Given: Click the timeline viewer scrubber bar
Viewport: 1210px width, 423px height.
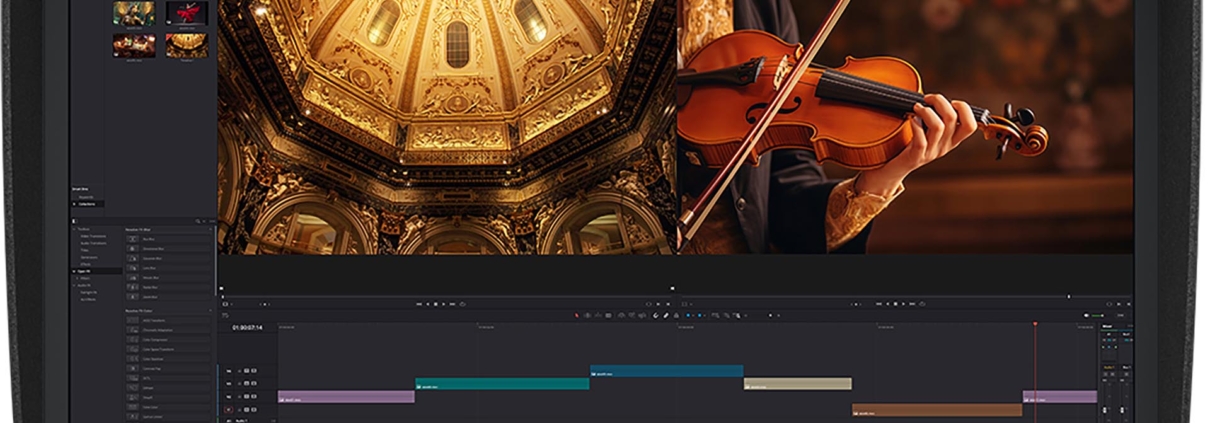Looking at the screenshot, I should point(906,296).
